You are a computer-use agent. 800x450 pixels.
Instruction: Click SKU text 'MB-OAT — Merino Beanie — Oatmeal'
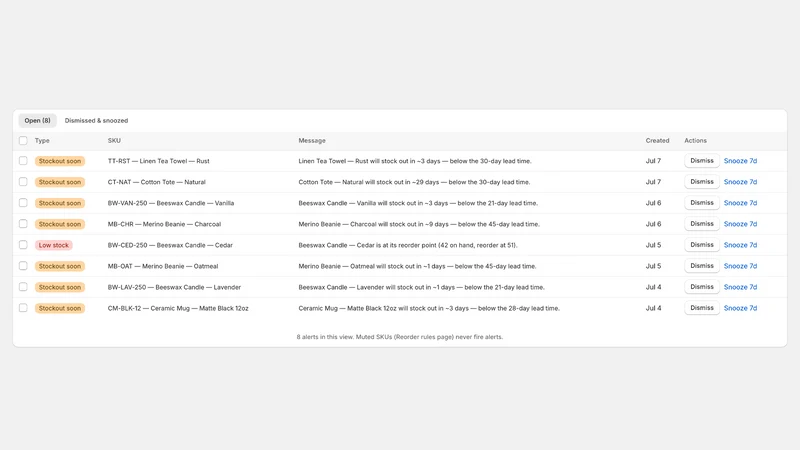pos(163,266)
